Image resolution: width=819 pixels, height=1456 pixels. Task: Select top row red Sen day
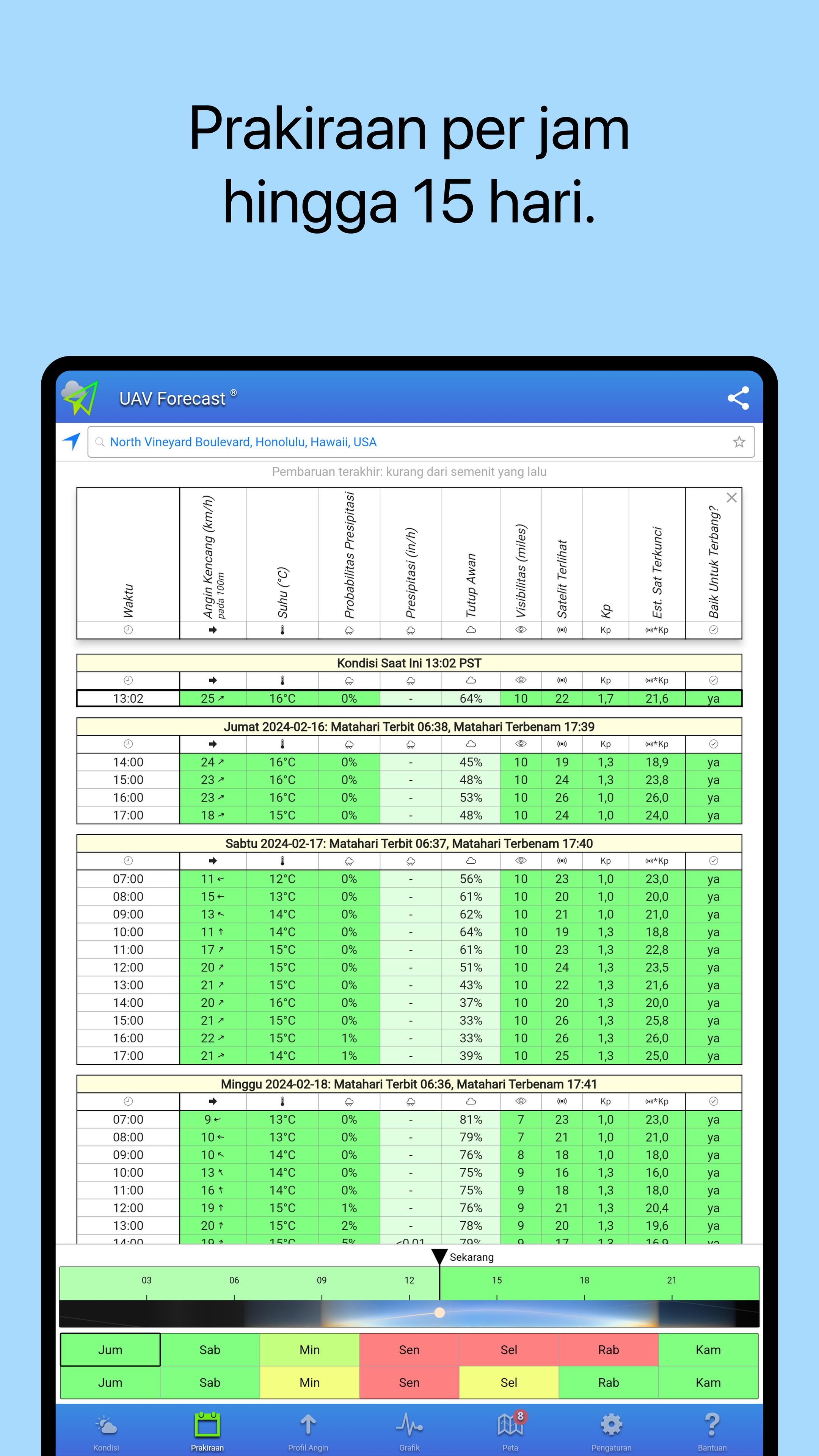click(409, 1350)
